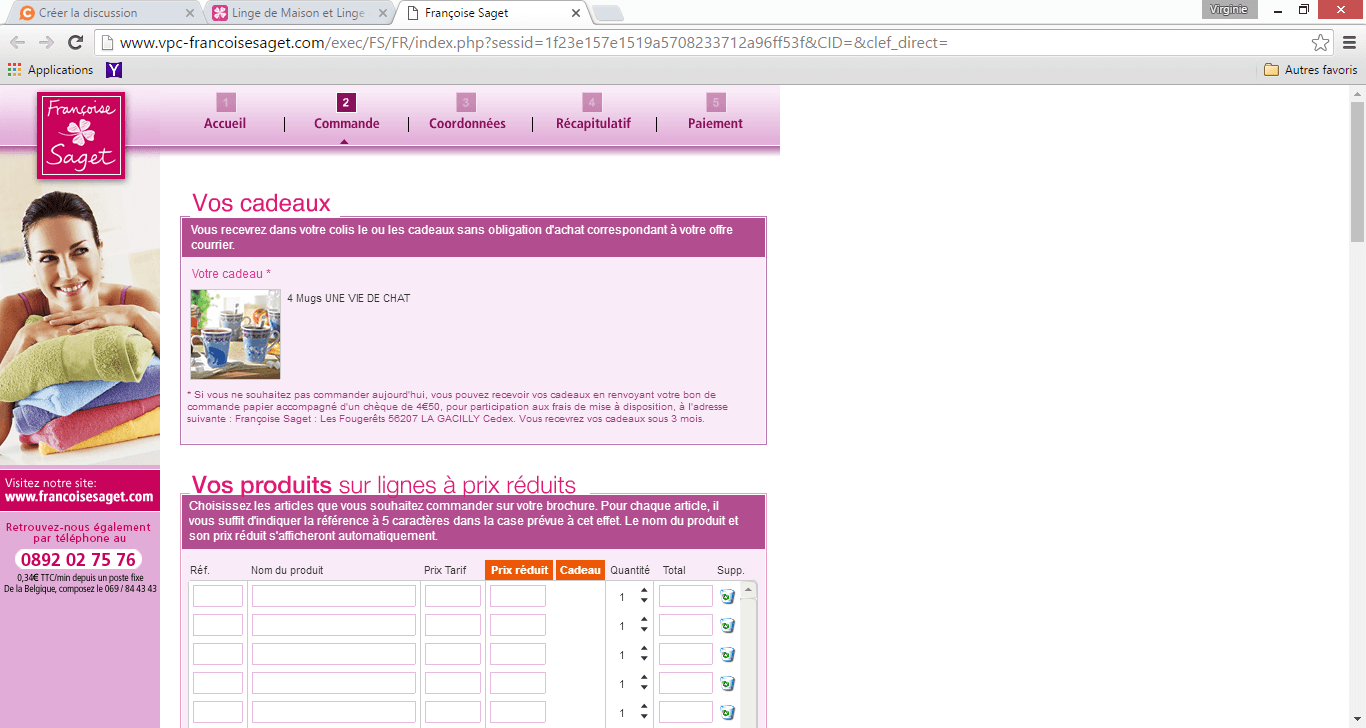Click the trash icon on the fifth product row

click(727, 713)
